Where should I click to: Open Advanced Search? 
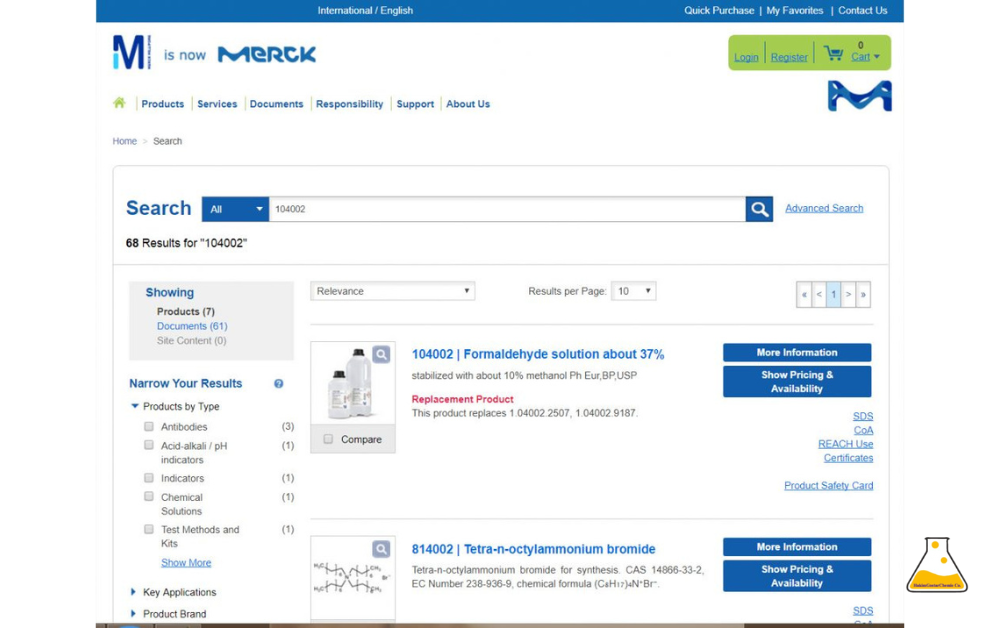pyautogui.click(x=824, y=208)
